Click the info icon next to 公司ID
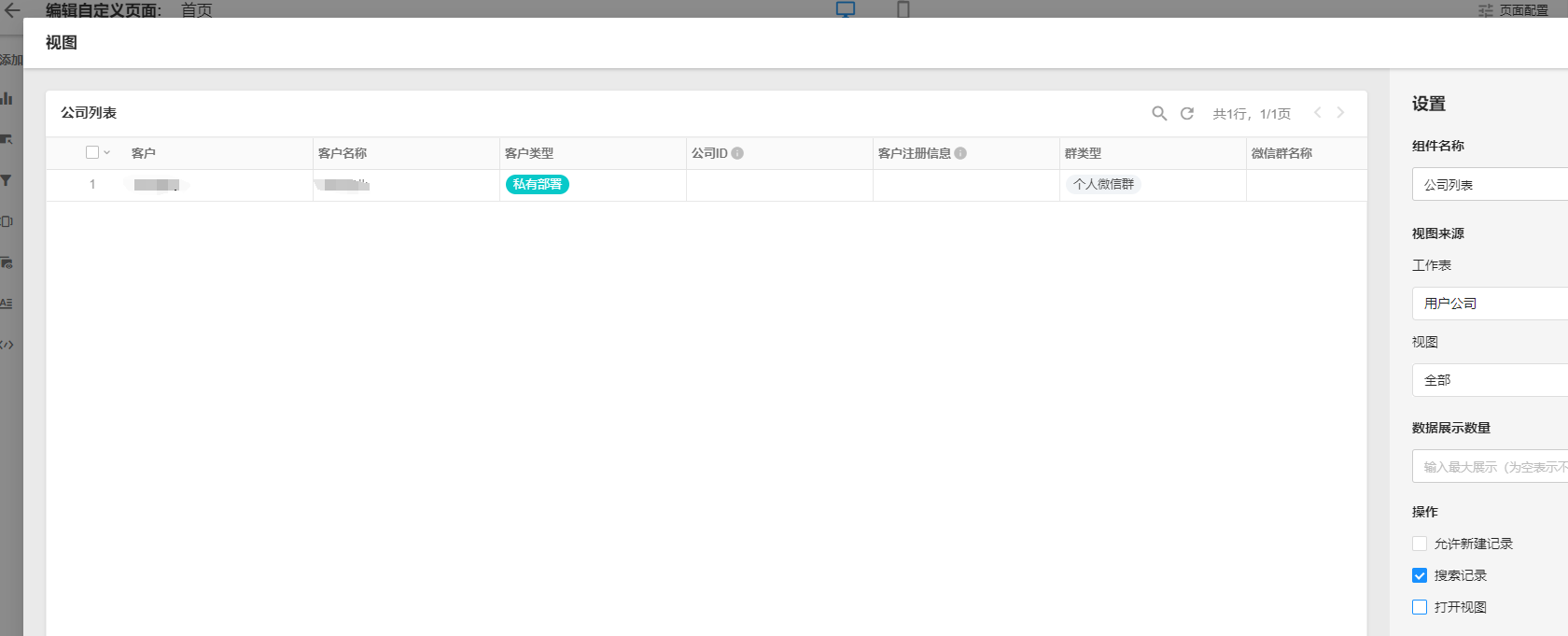The image size is (1568, 636). click(x=737, y=153)
